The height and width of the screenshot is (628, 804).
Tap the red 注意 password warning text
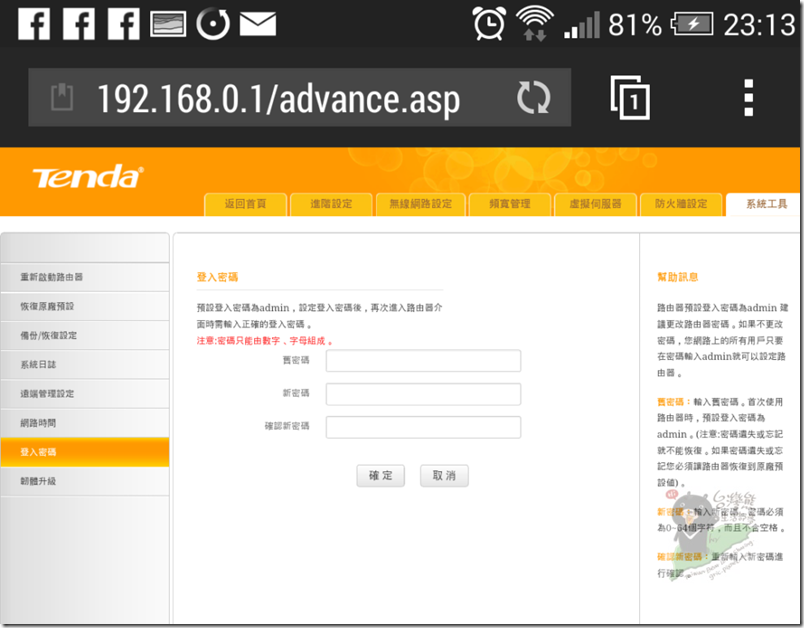point(265,341)
